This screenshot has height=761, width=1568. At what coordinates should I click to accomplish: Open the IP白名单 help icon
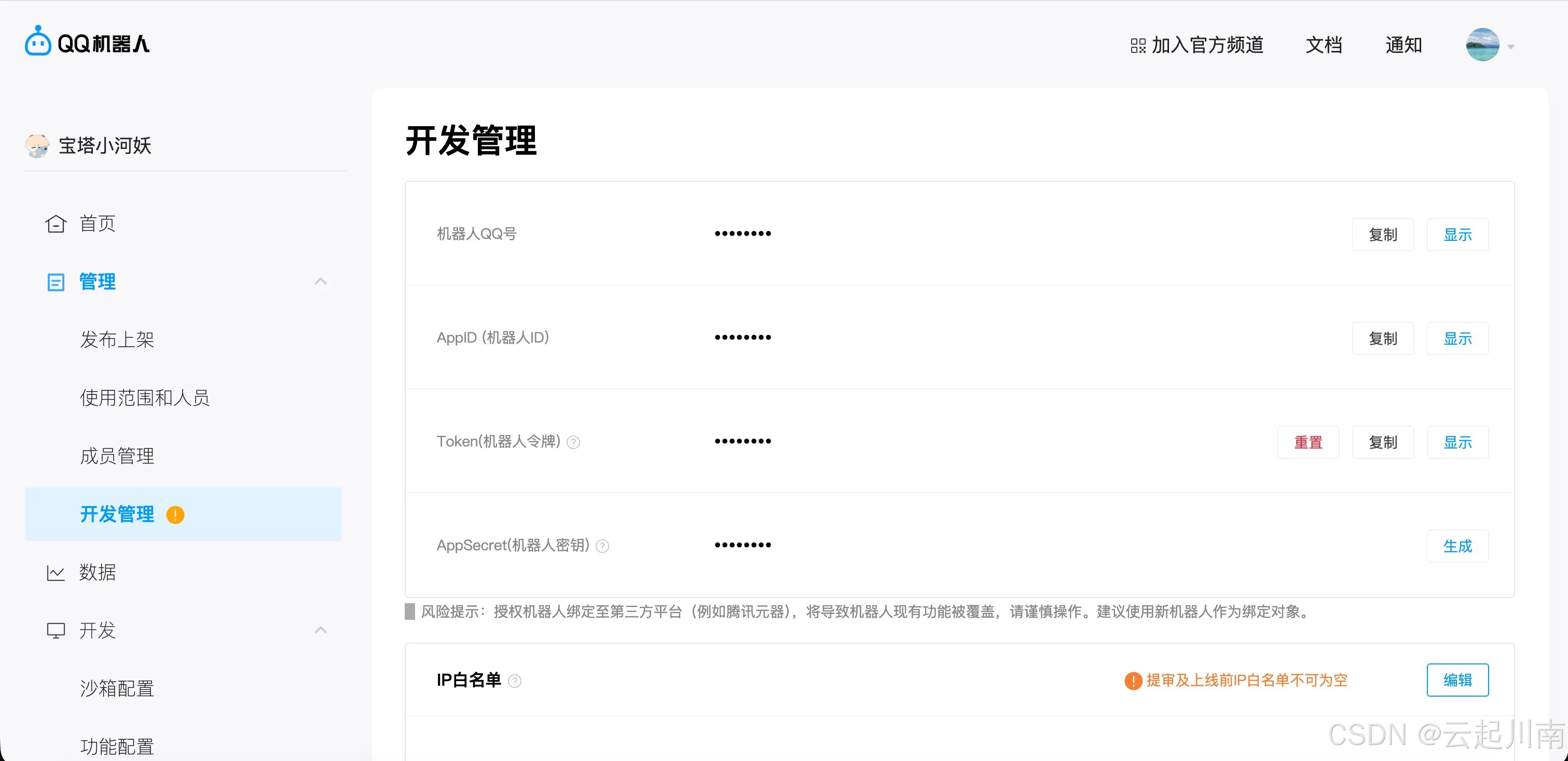tap(515, 681)
